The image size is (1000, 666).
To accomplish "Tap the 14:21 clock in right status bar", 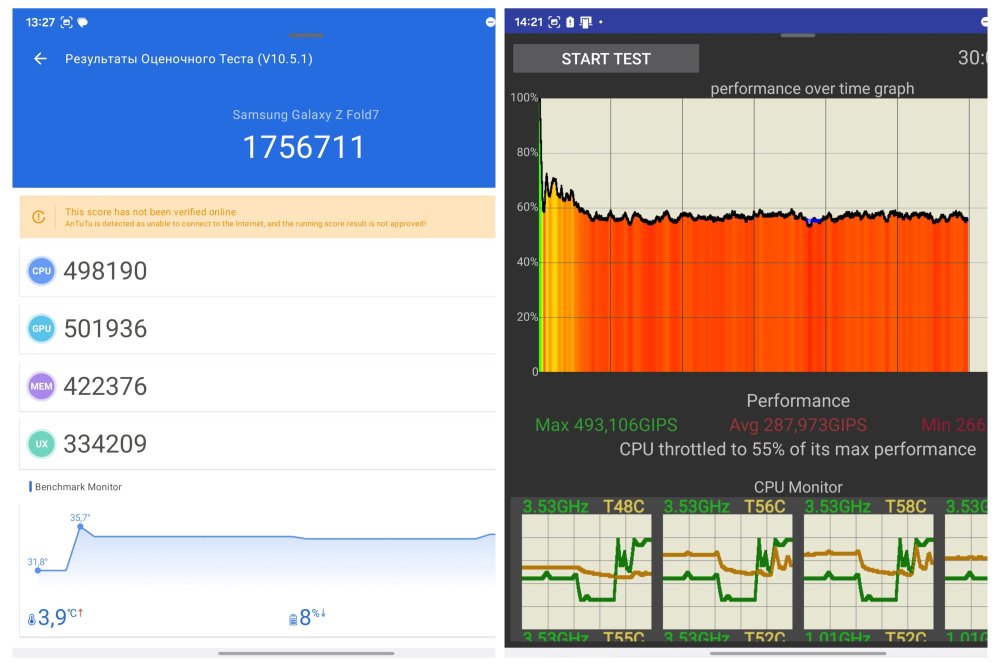I will coord(528,22).
